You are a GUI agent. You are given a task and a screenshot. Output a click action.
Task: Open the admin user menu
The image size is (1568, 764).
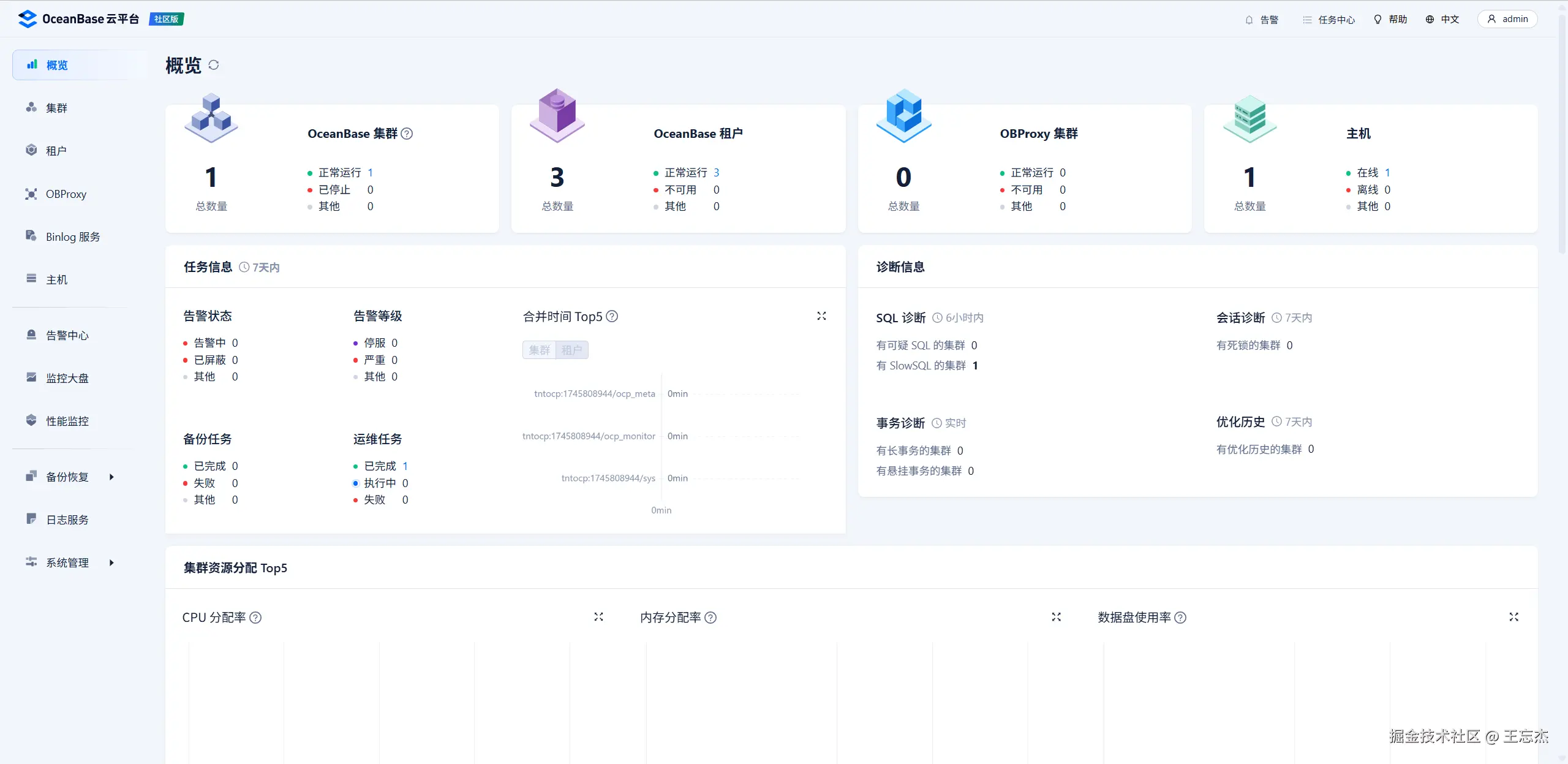1507,19
